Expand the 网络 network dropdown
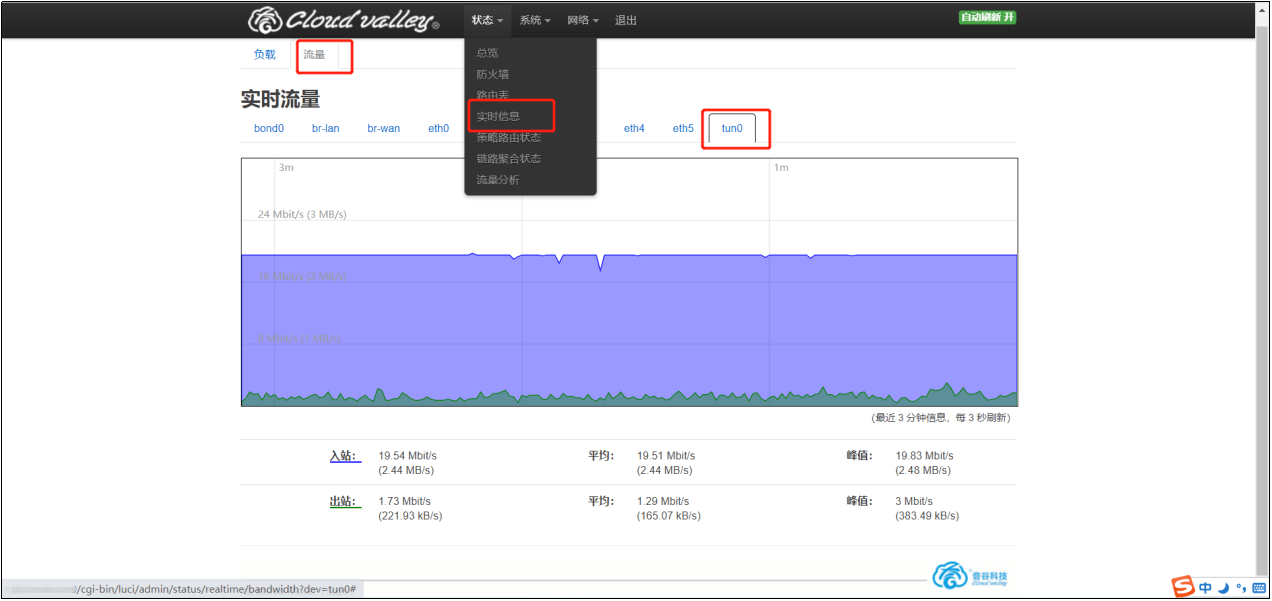The width and height of the screenshot is (1272, 601). pos(583,20)
